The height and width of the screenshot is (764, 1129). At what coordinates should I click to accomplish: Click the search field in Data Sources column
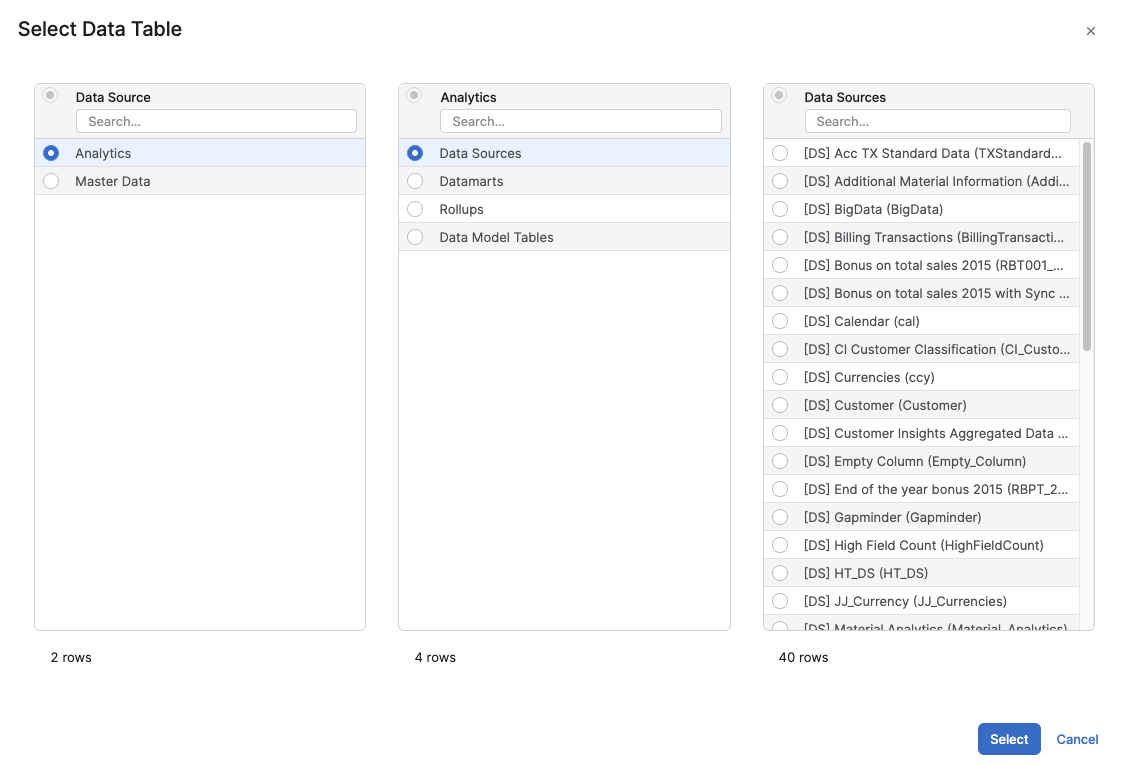pyautogui.click(x=937, y=120)
